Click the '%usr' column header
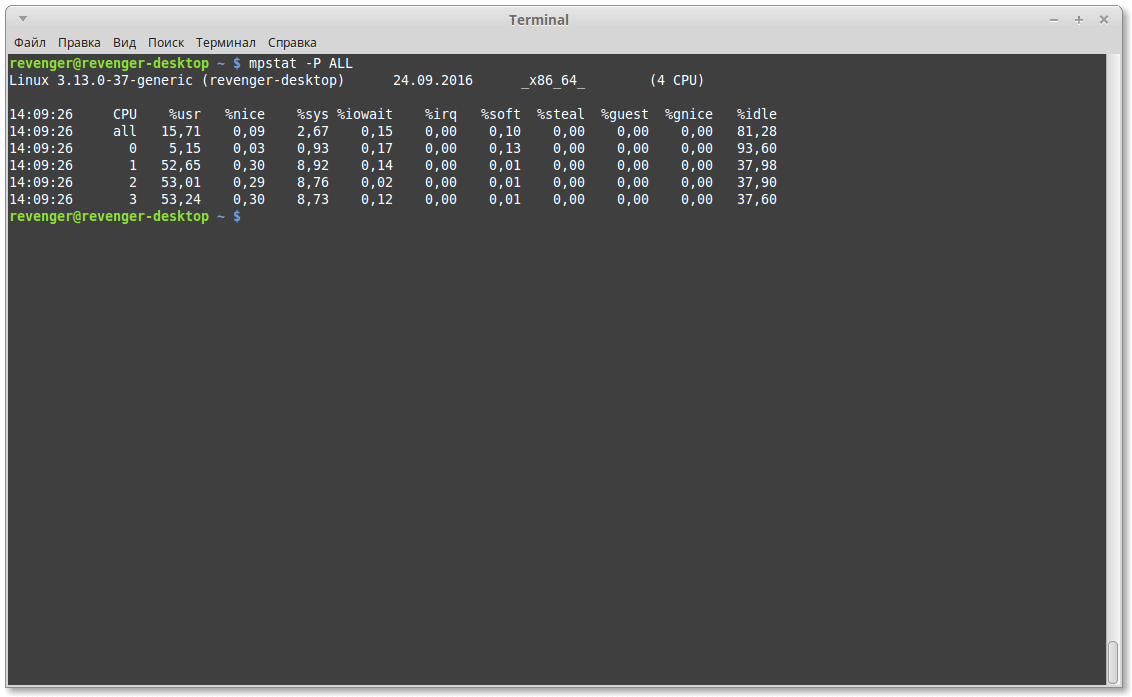This screenshot has height=697, width=1132. 185,114
